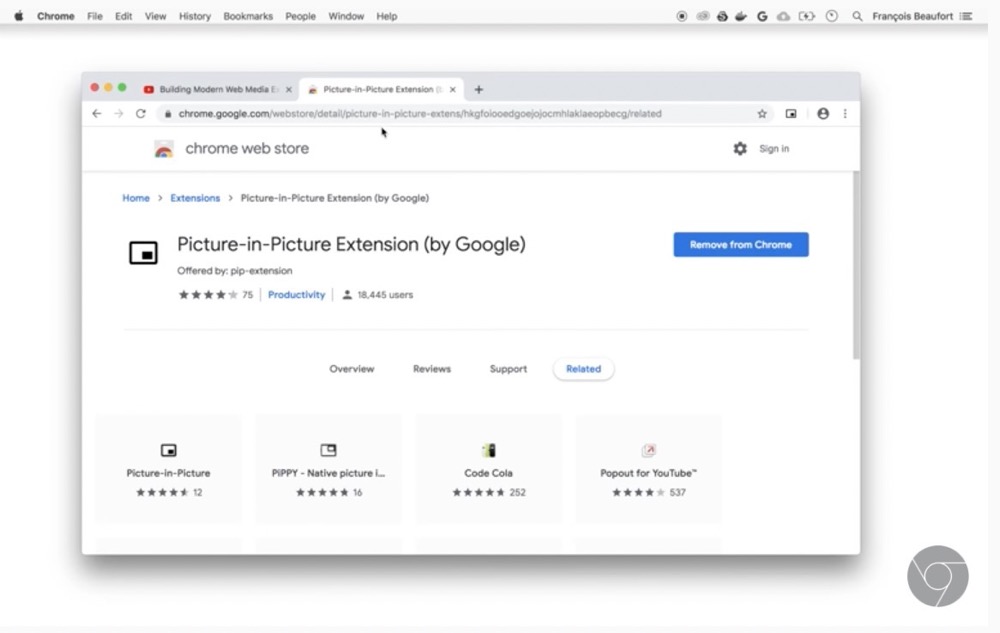Open a new tab with the plus button
The height and width of the screenshot is (633, 1000).
[479, 89]
